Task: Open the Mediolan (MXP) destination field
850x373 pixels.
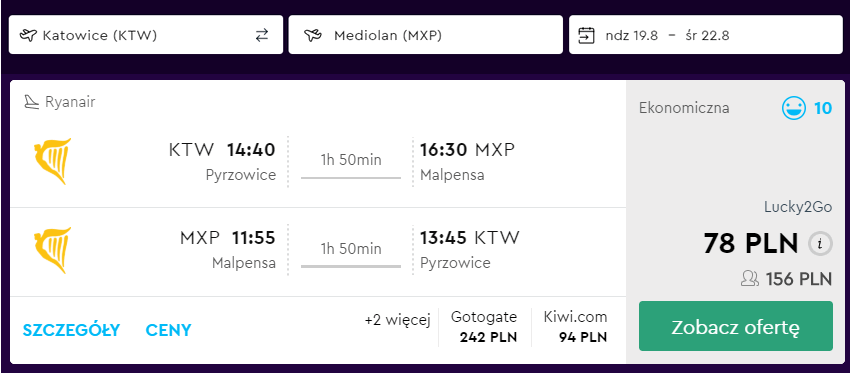Action: click(426, 35)
